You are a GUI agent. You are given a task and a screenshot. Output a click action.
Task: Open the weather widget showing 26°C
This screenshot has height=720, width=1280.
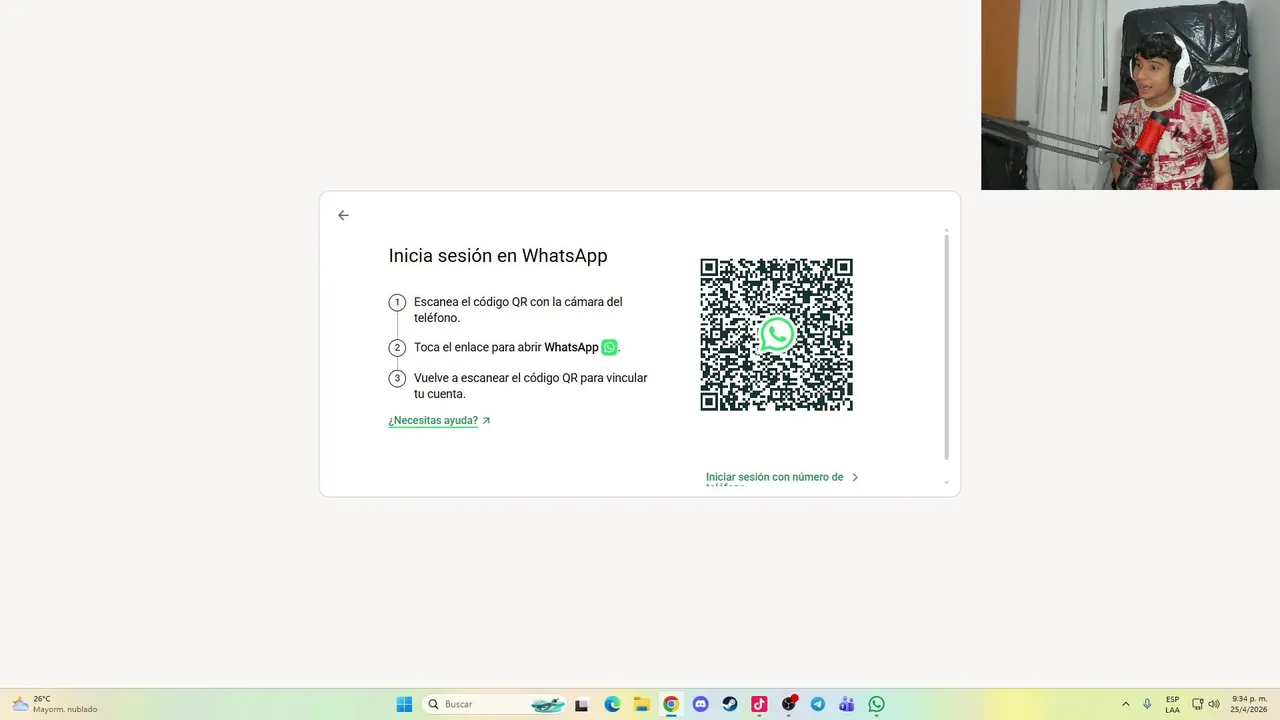(x=55, y=704)
